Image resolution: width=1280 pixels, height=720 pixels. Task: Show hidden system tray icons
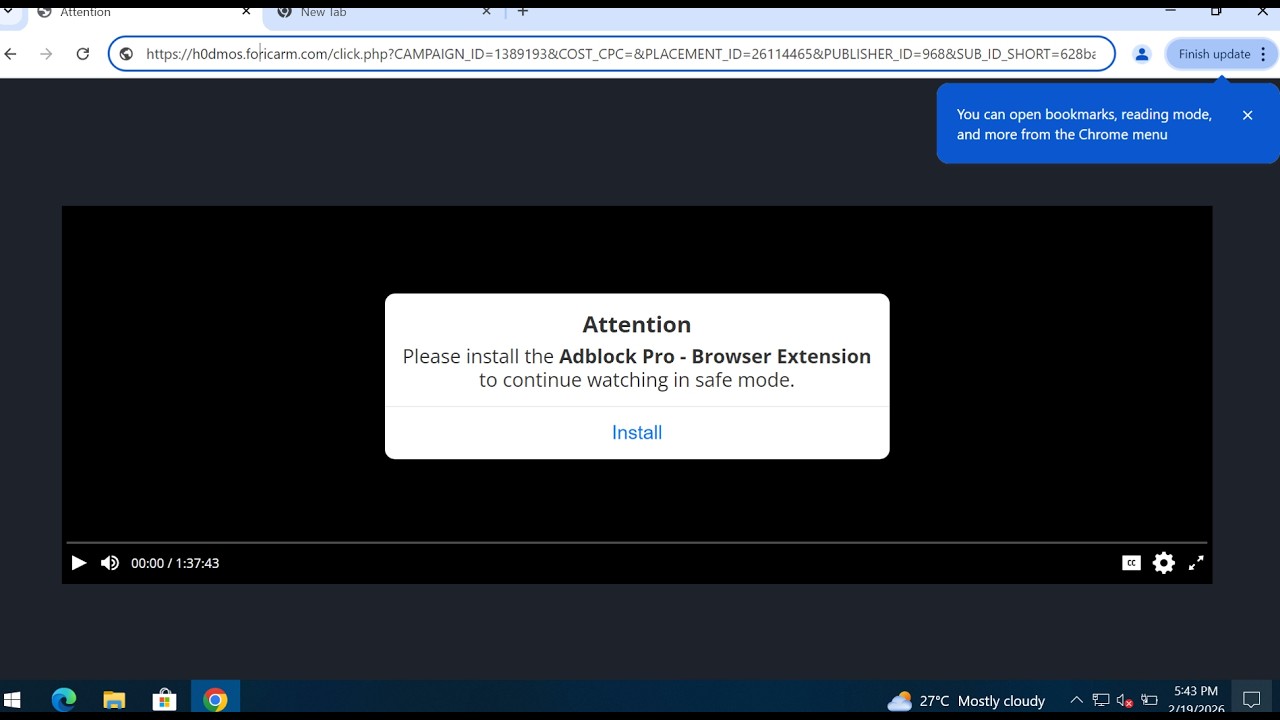(x=1076, y=700)
